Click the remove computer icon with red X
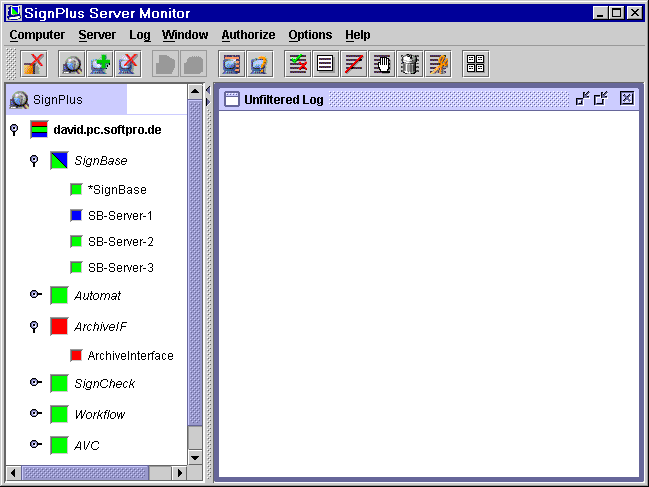The height and width of the screenshot is (487, 649). click(128, 65)
